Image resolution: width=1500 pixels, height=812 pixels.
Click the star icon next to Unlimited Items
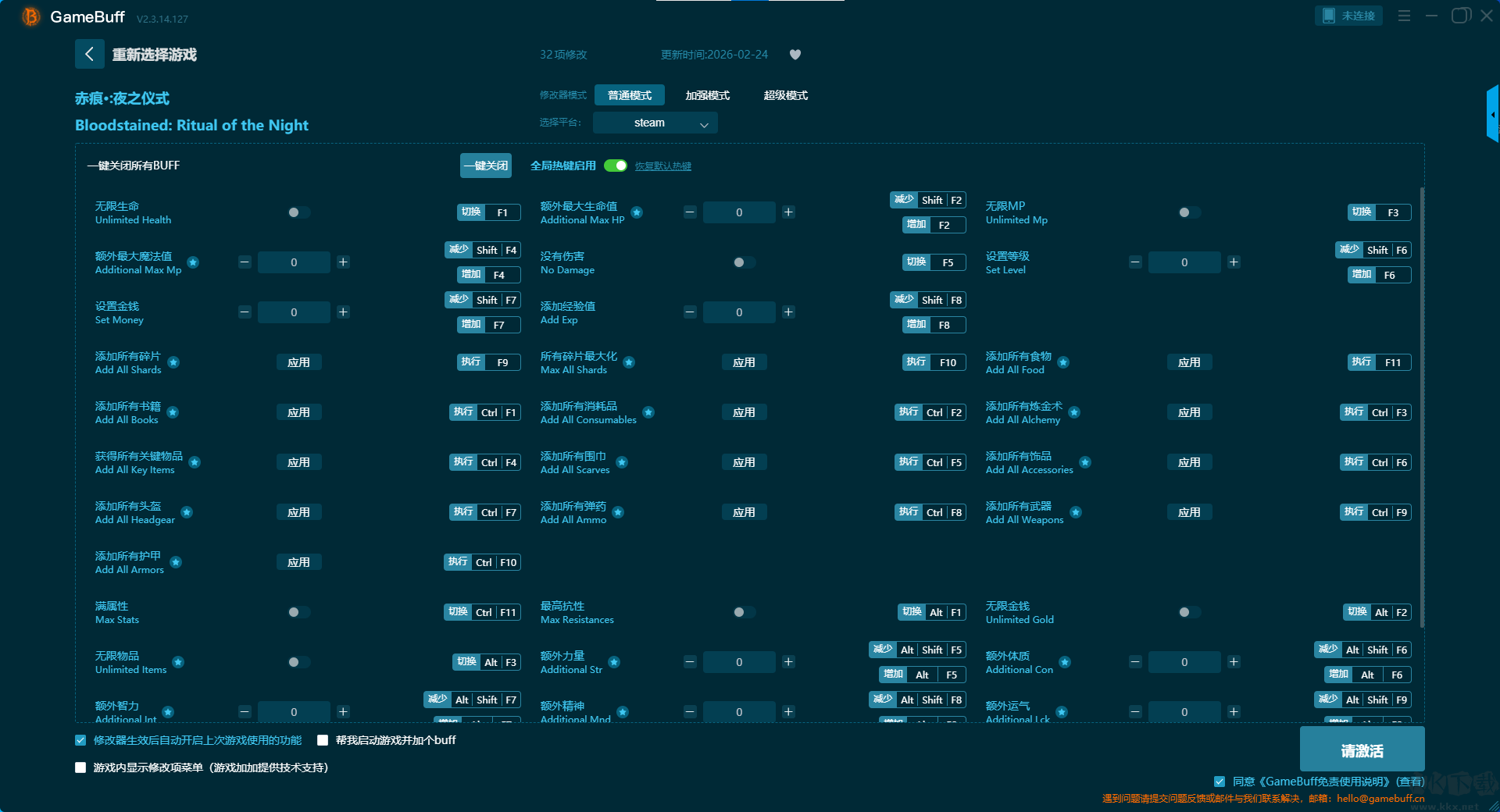point(178,662)
